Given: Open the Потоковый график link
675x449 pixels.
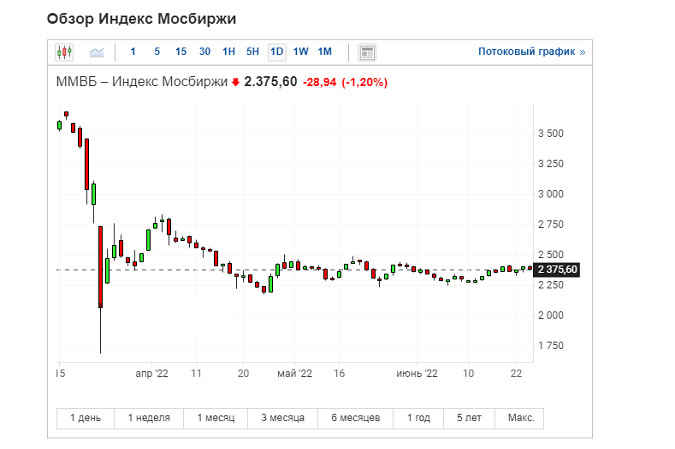Looking at the screenshot, I should point(532,52).
